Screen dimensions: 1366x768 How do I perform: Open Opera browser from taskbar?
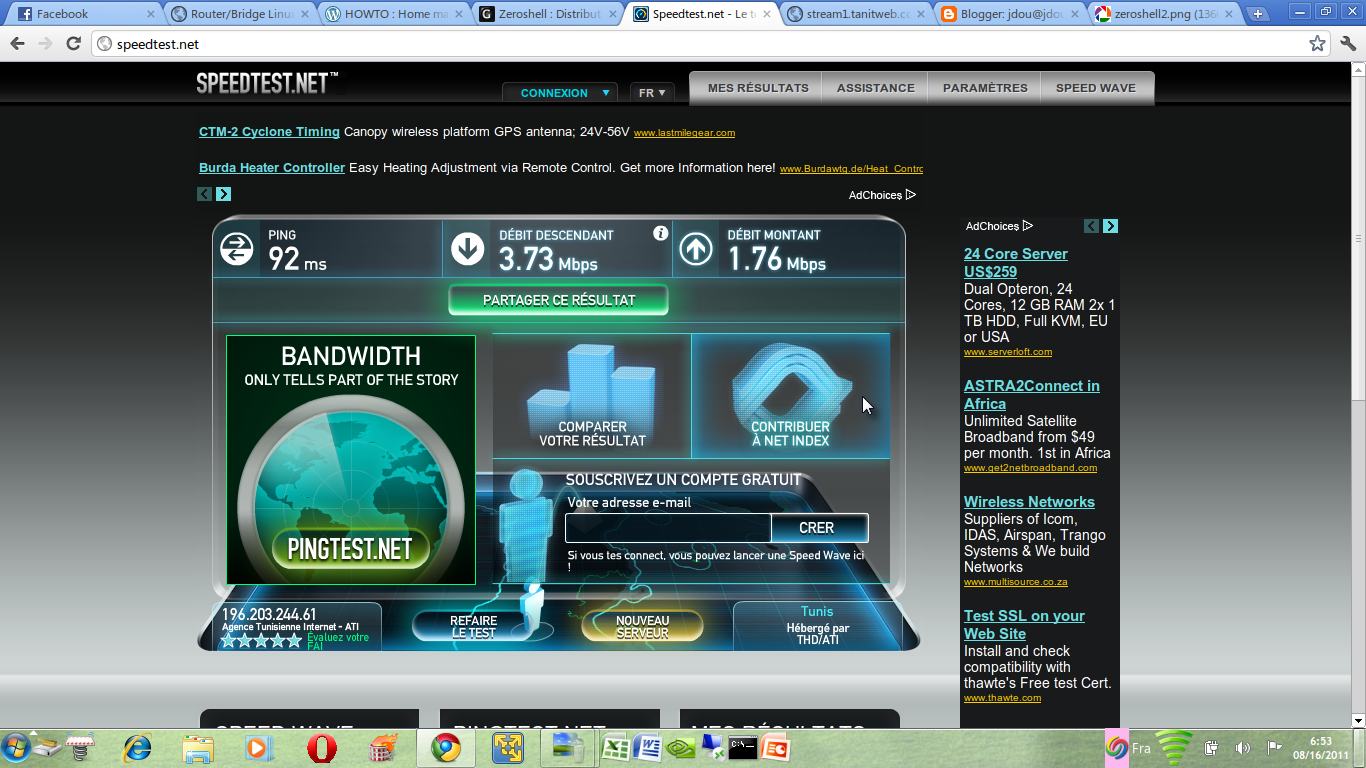pos(321,748)
